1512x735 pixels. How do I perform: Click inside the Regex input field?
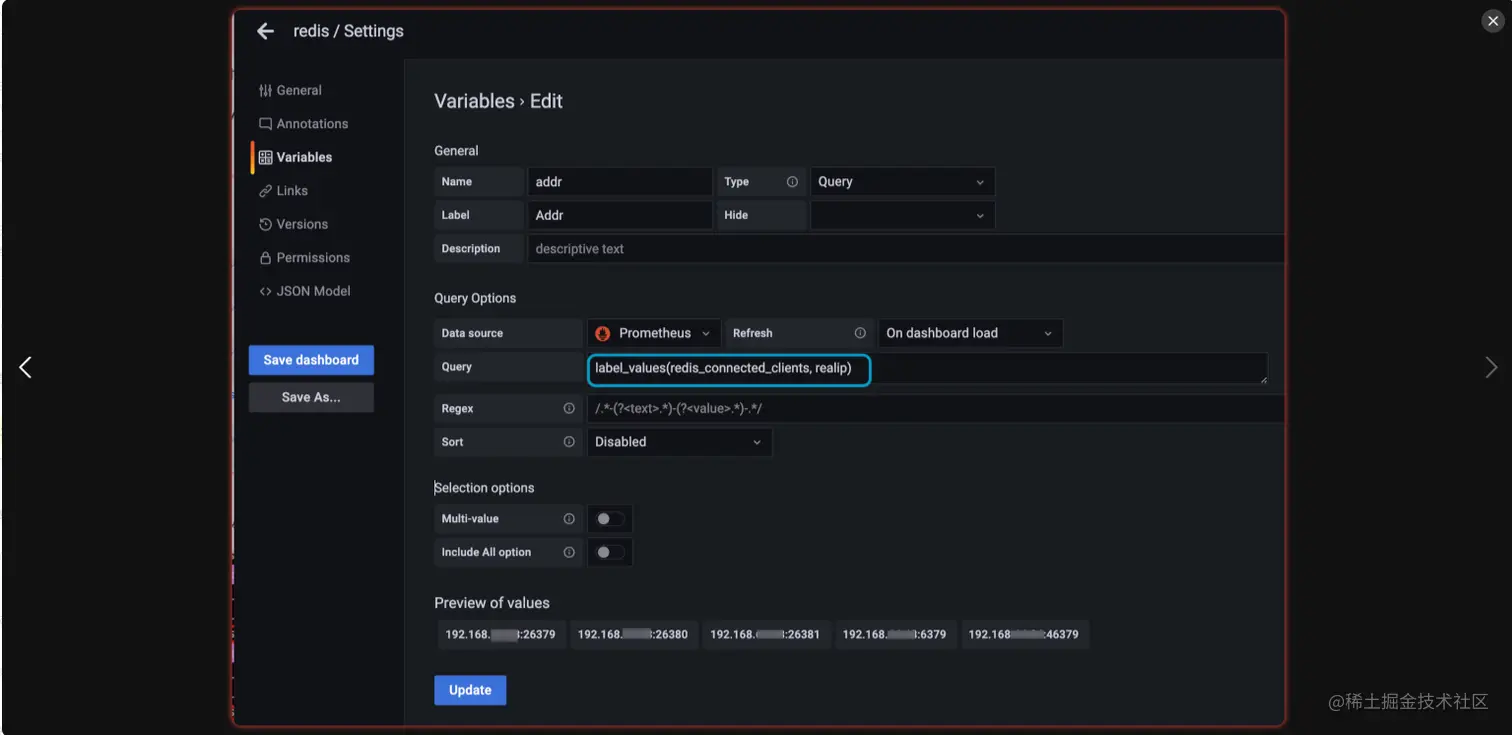coord(935,408)
